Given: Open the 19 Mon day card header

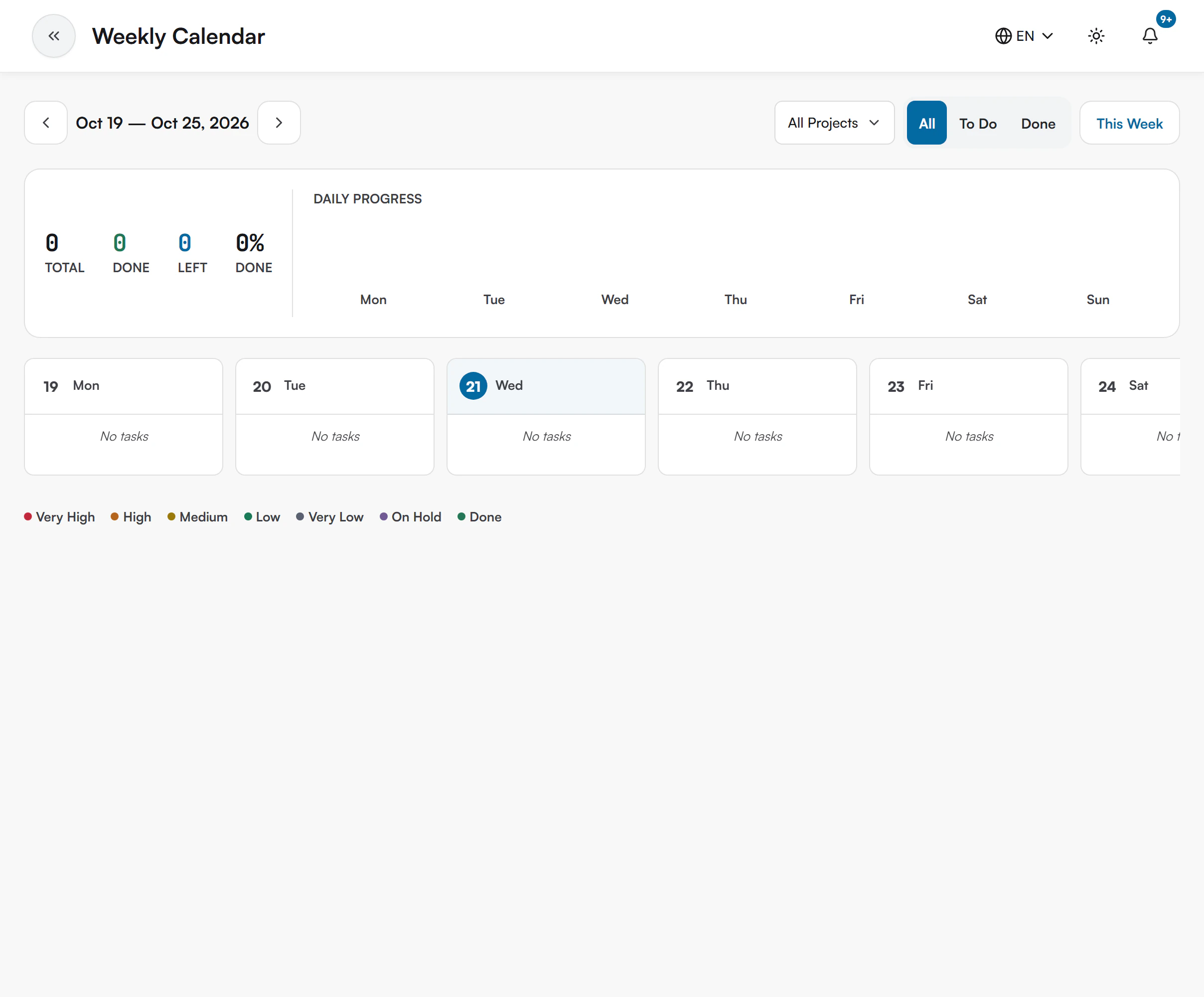Looking at the screenshot, I should pos(124,386).
